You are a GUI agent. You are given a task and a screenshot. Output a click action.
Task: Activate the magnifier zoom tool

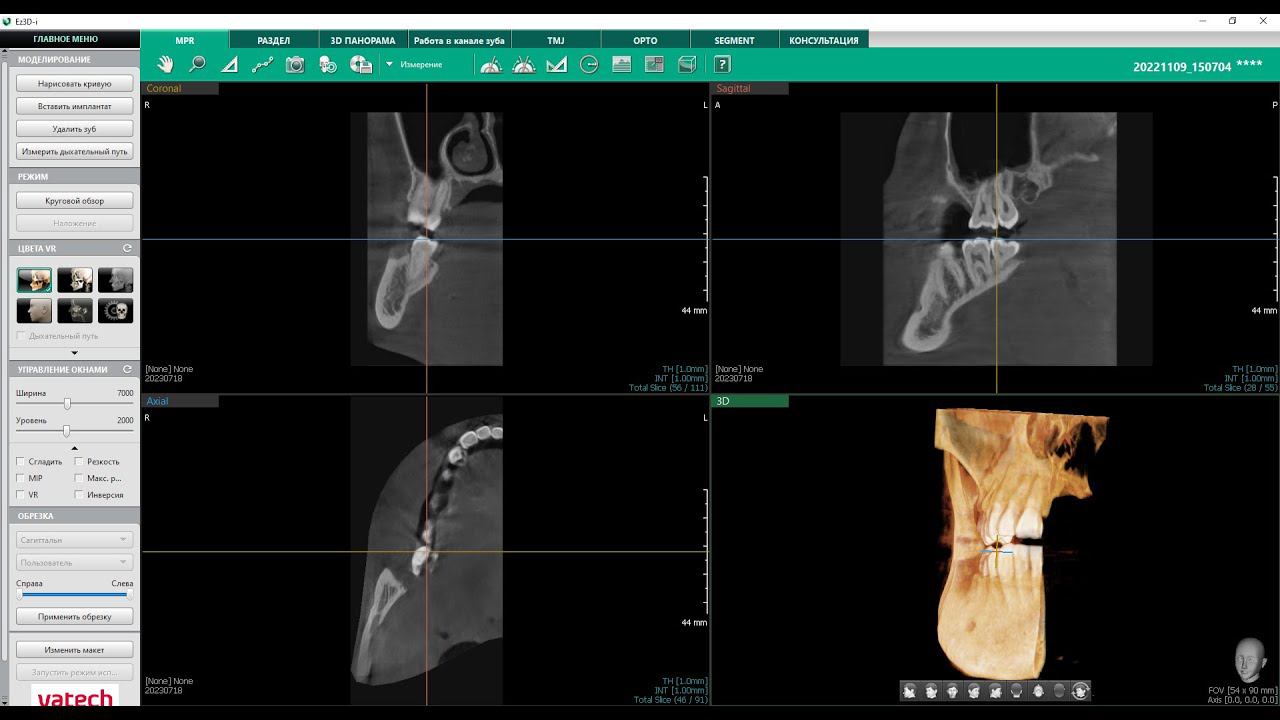[x=197, y=64]
